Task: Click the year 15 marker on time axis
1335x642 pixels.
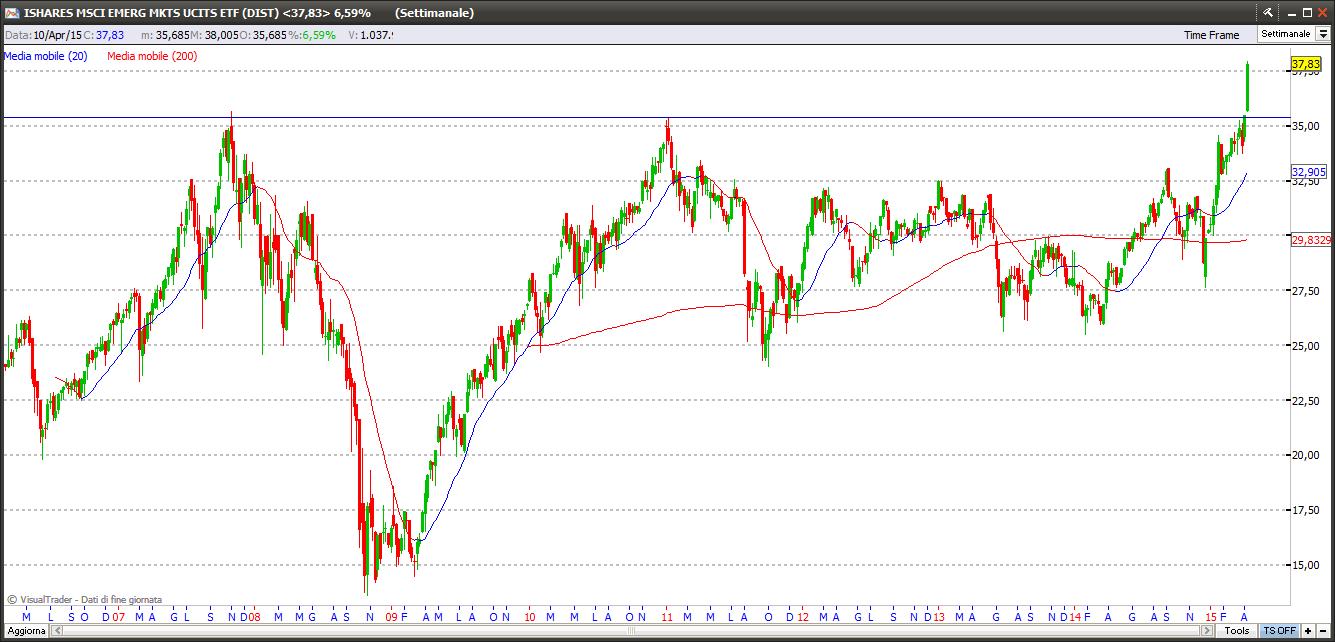Action: pyautogui.click(x=1211, y=617)
